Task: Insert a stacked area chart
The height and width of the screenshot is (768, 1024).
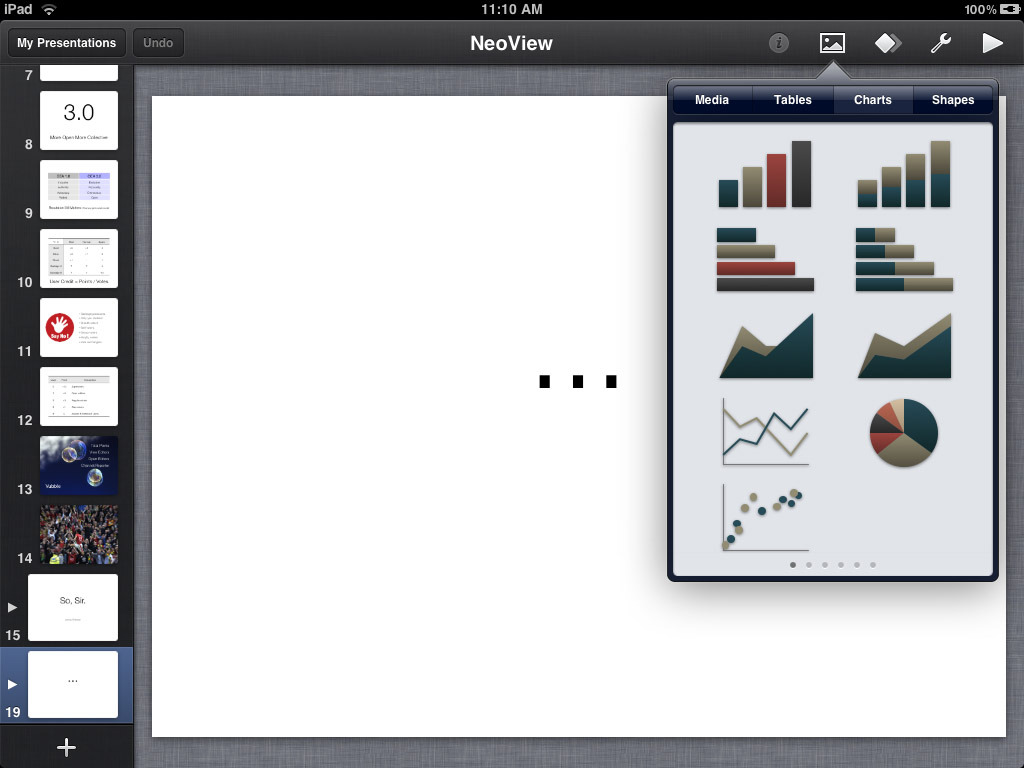Action: pos(904,346)
